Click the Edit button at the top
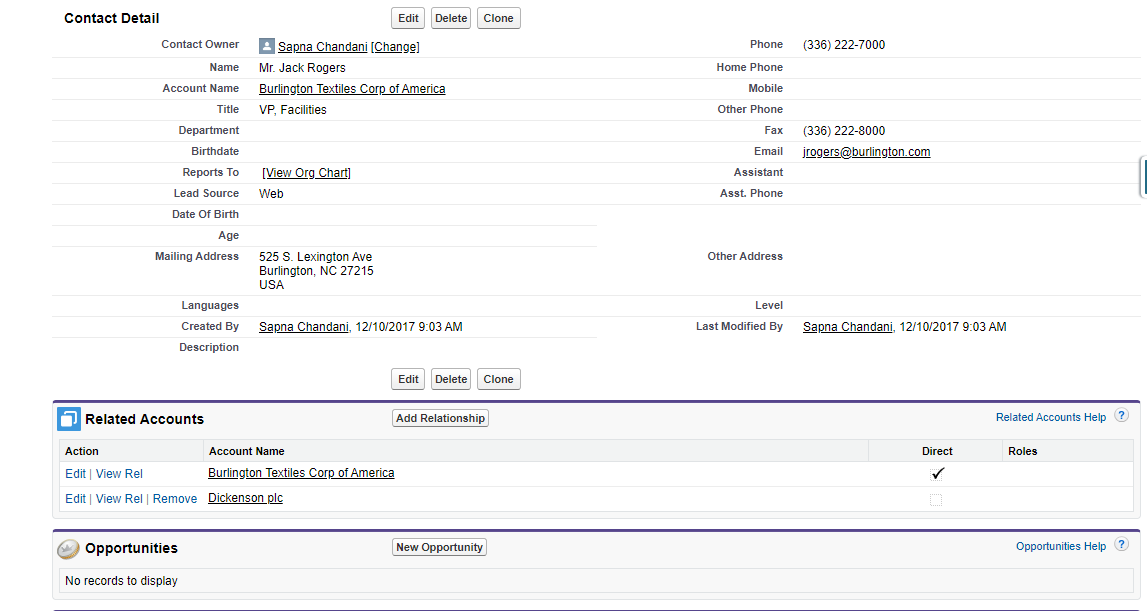This screenshot has width=1147, height=611. click(x=407, y=17)
